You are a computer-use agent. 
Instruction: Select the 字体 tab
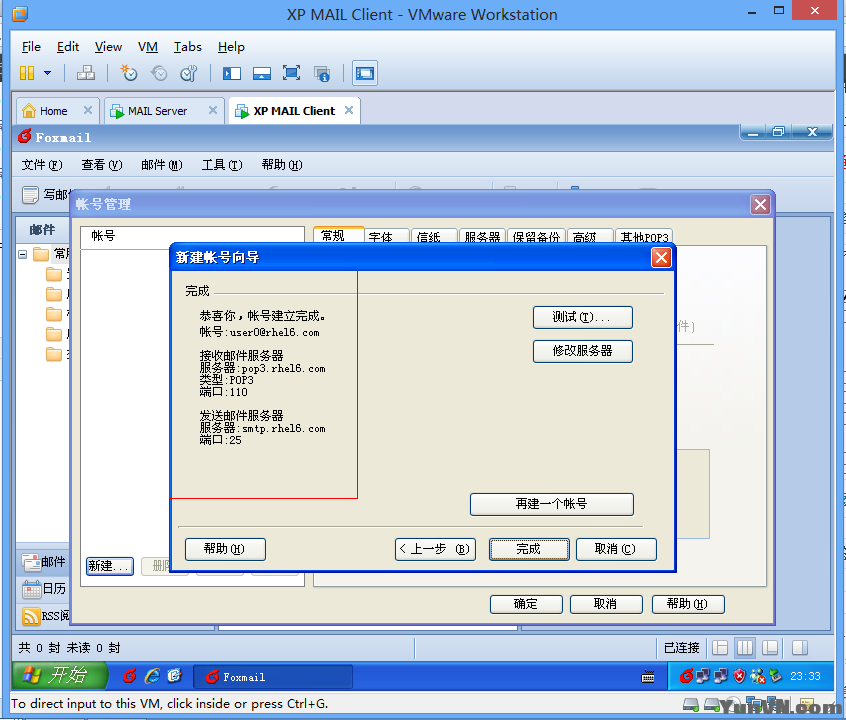[385, 236]
